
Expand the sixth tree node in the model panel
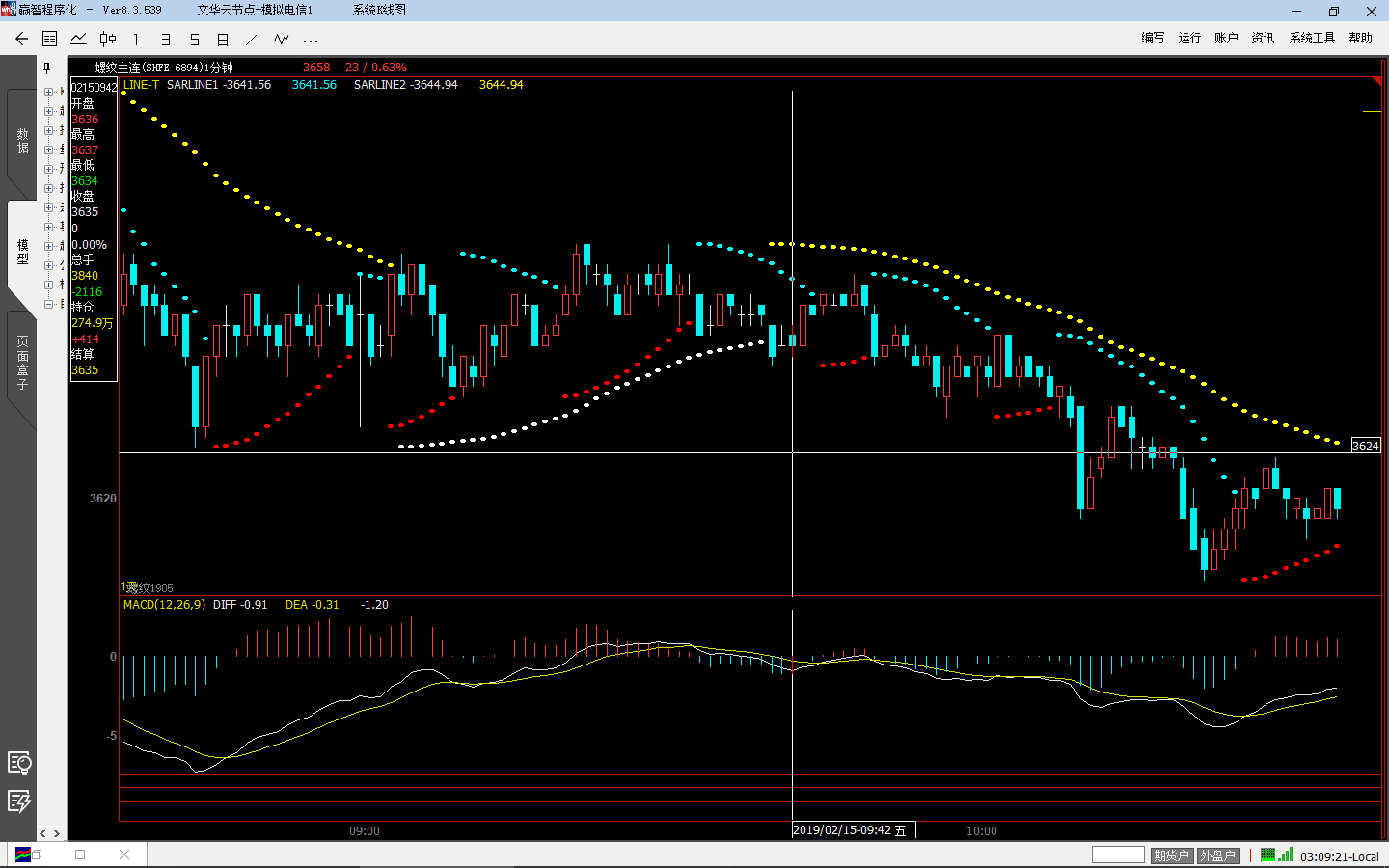pos(48,189)
